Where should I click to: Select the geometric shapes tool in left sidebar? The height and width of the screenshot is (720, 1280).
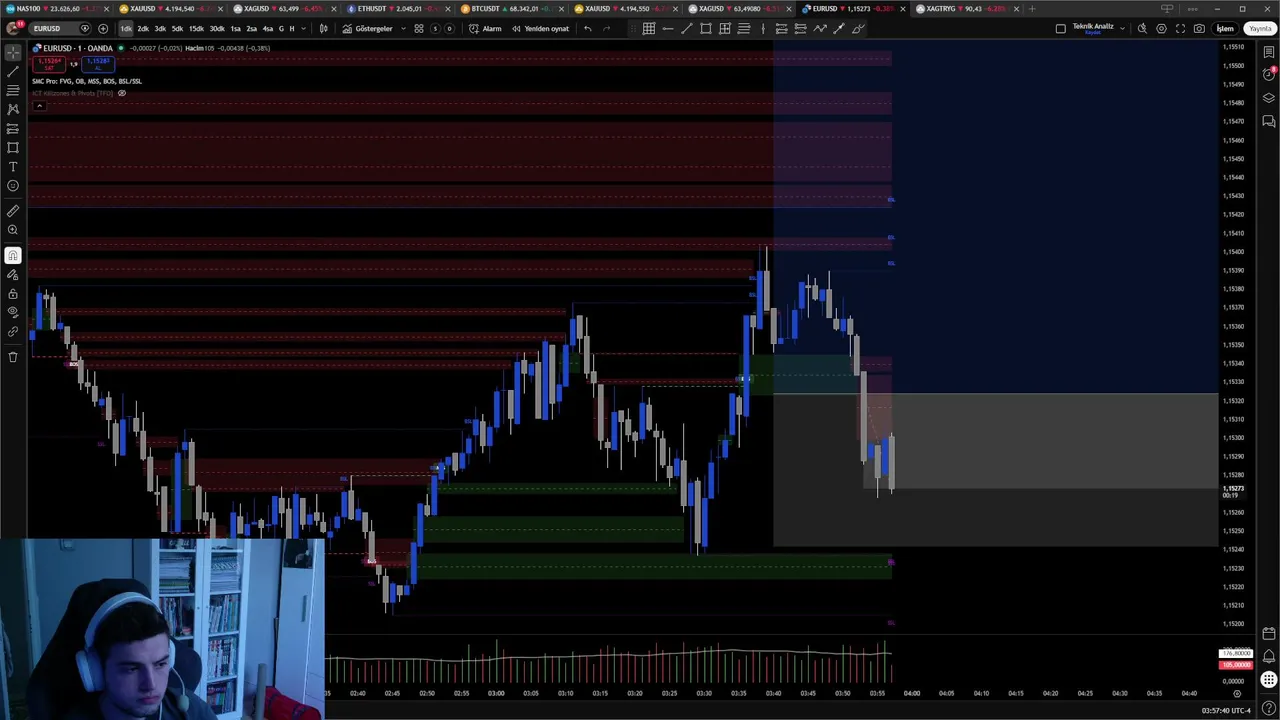[x=13, y=147]
